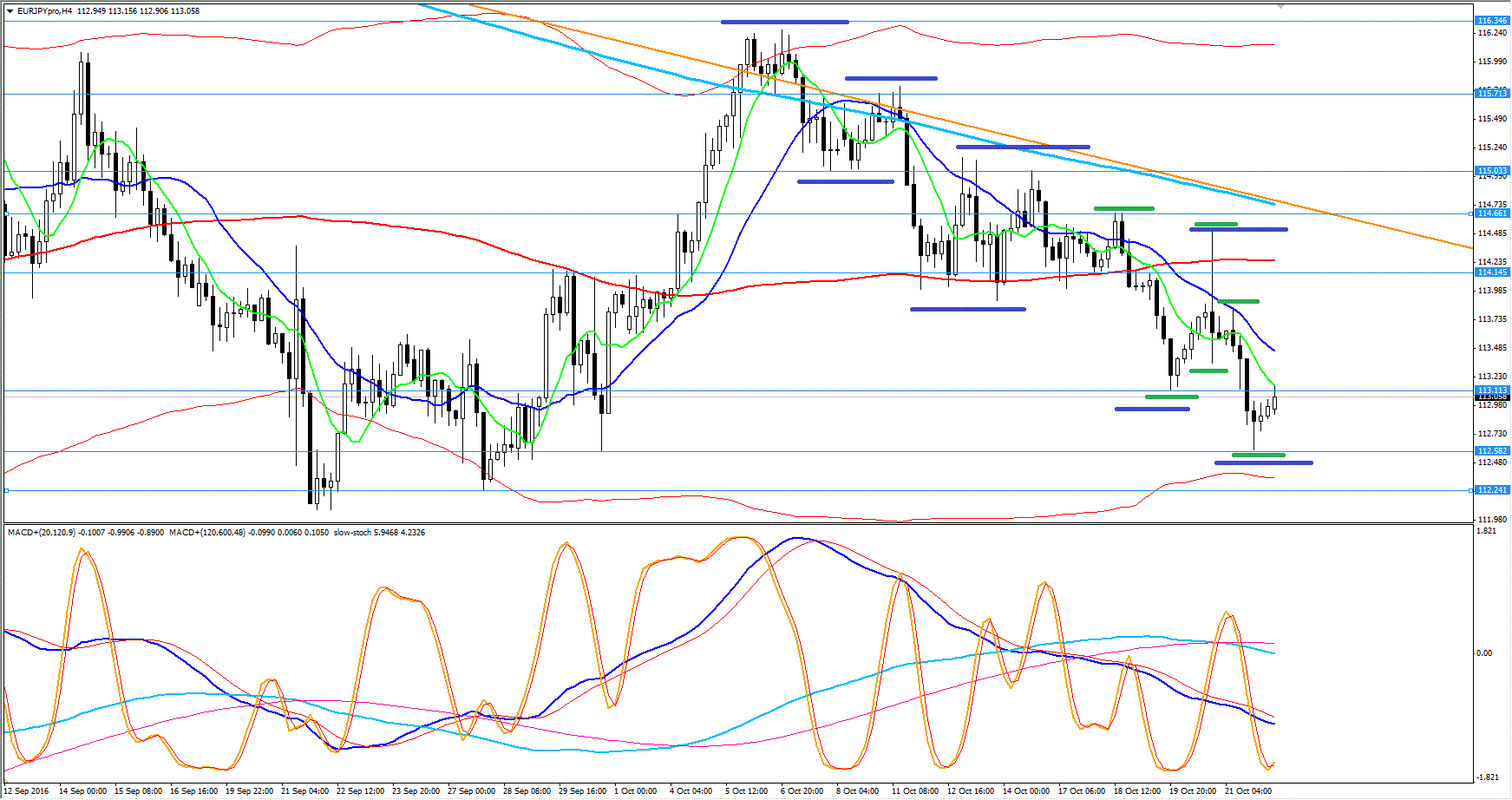The width and height of the screenshot is (1512, 800).
Task: Select the 112.241 horizontal level label
Action: click(x=1492, y=490)
